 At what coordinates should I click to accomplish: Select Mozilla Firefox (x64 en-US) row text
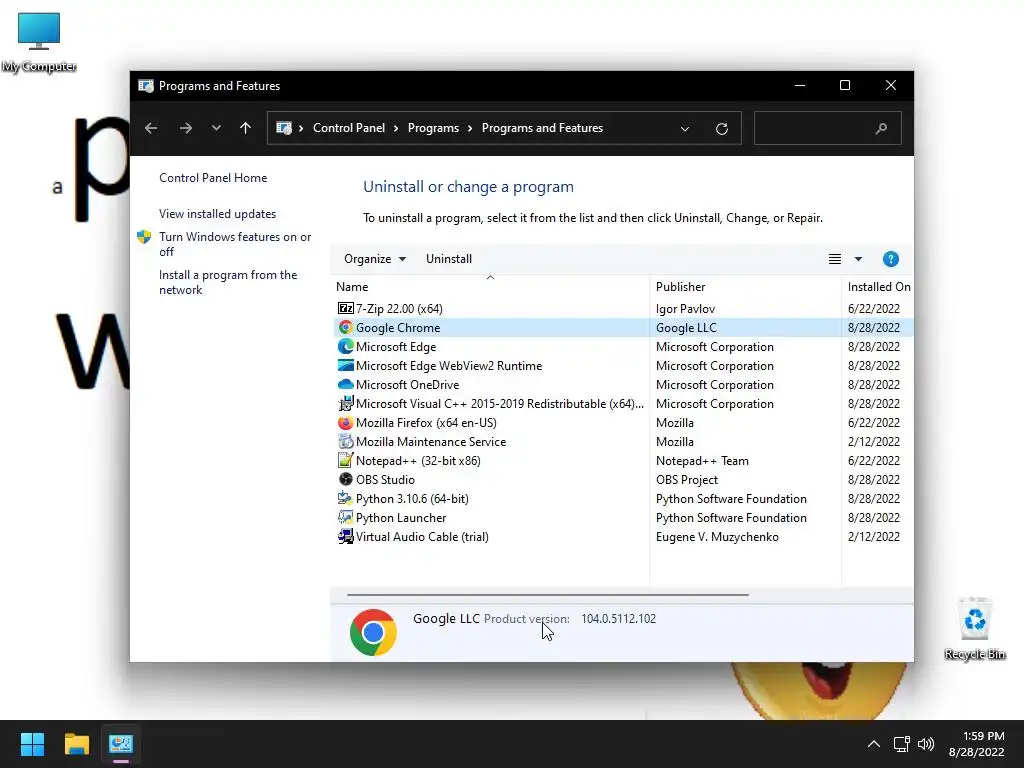(426, 423)
